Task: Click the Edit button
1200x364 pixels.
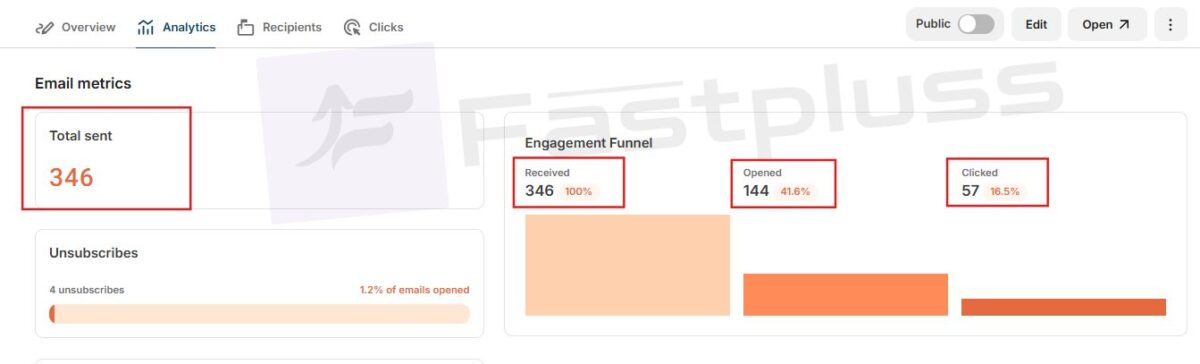Action: pos(1036,25)
